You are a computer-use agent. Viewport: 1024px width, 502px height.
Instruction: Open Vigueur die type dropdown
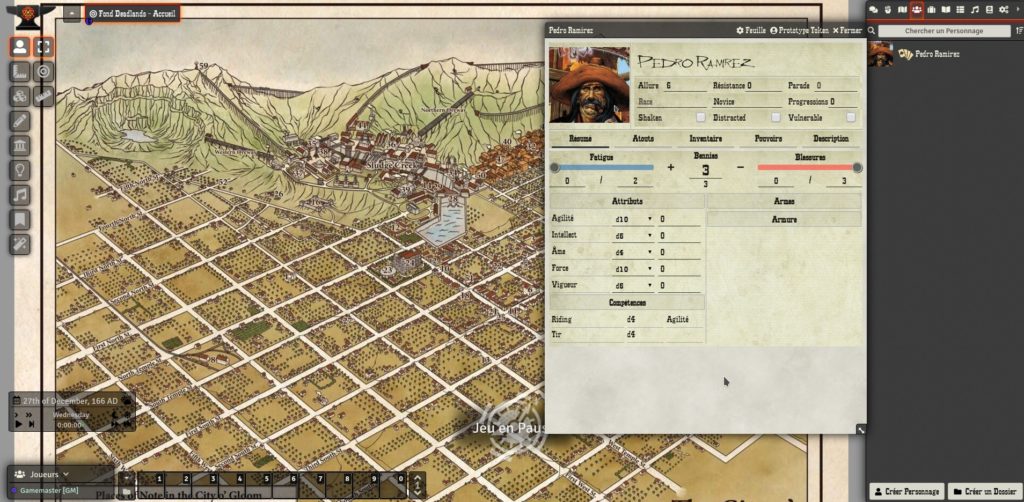pos(633,285)
